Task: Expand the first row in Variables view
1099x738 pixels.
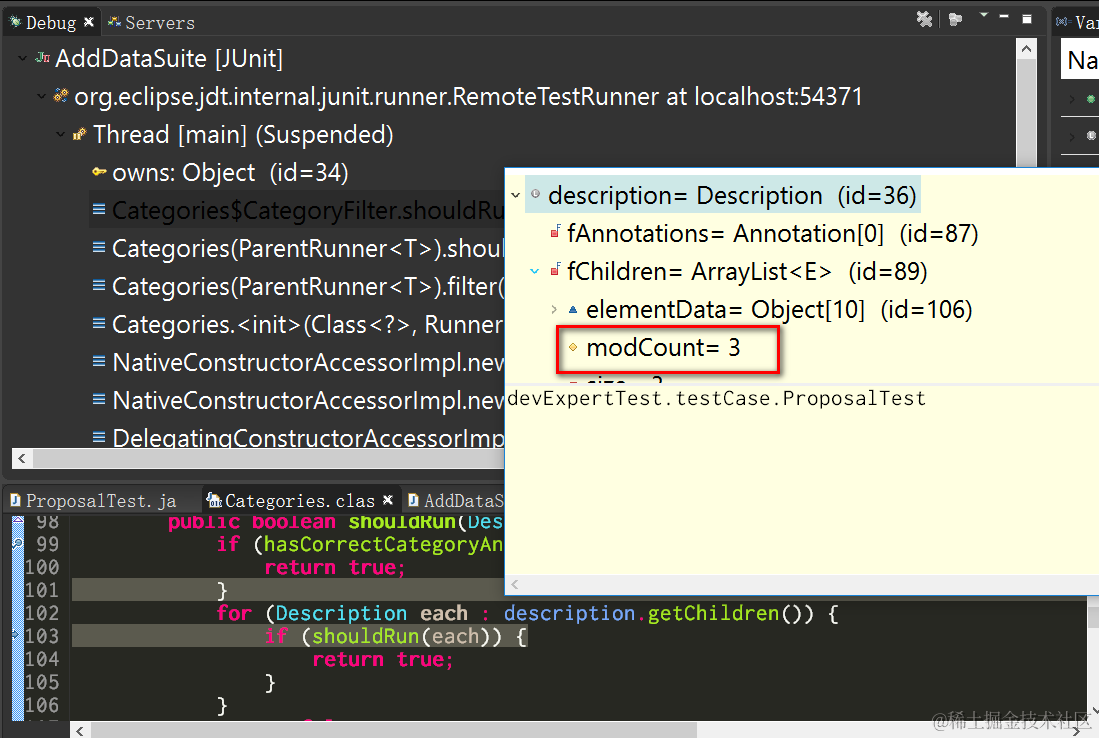Action: [1071, 99]
